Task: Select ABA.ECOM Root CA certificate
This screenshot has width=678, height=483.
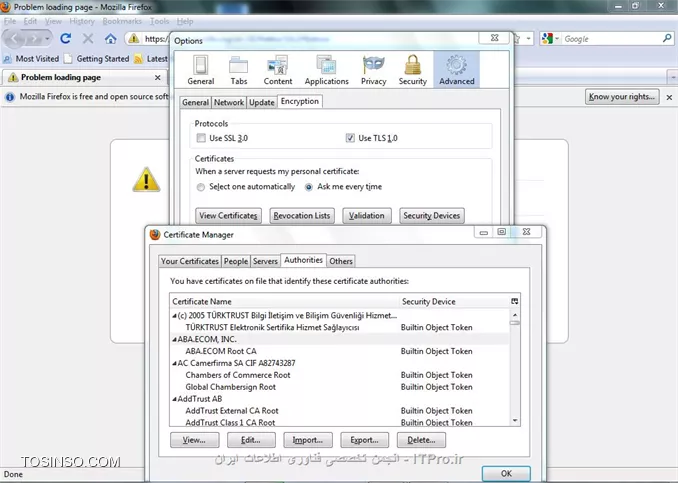Action: 339,351
